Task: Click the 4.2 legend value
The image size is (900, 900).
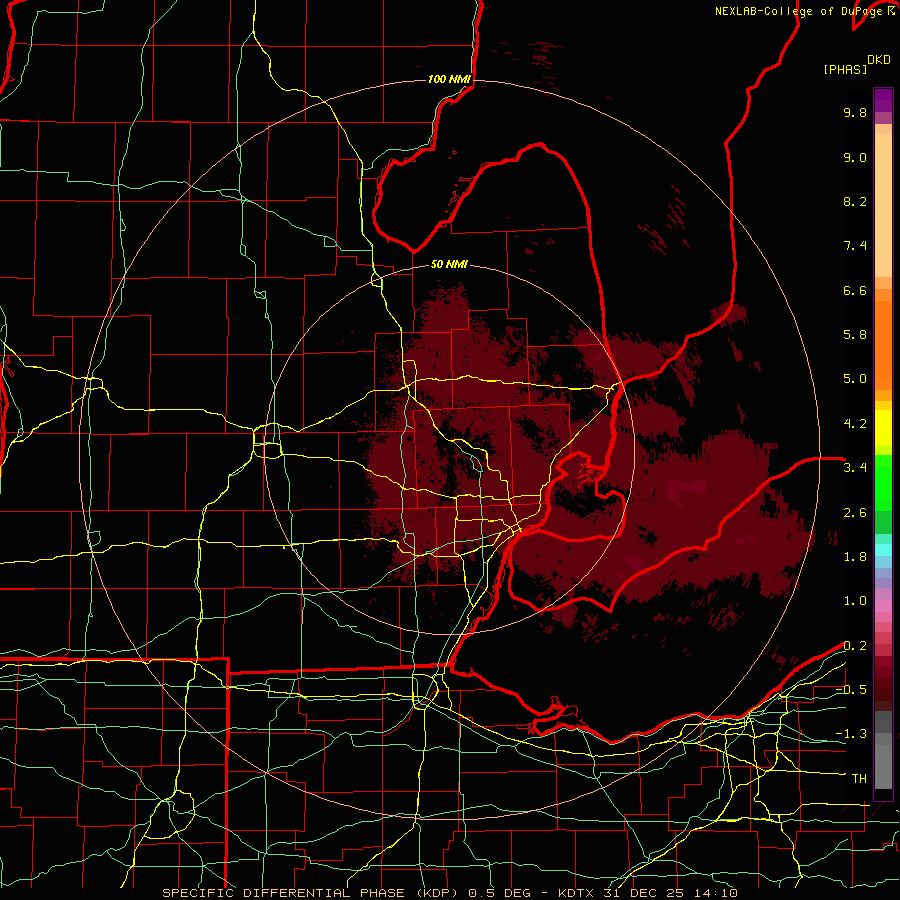Action: pos(855,424)
